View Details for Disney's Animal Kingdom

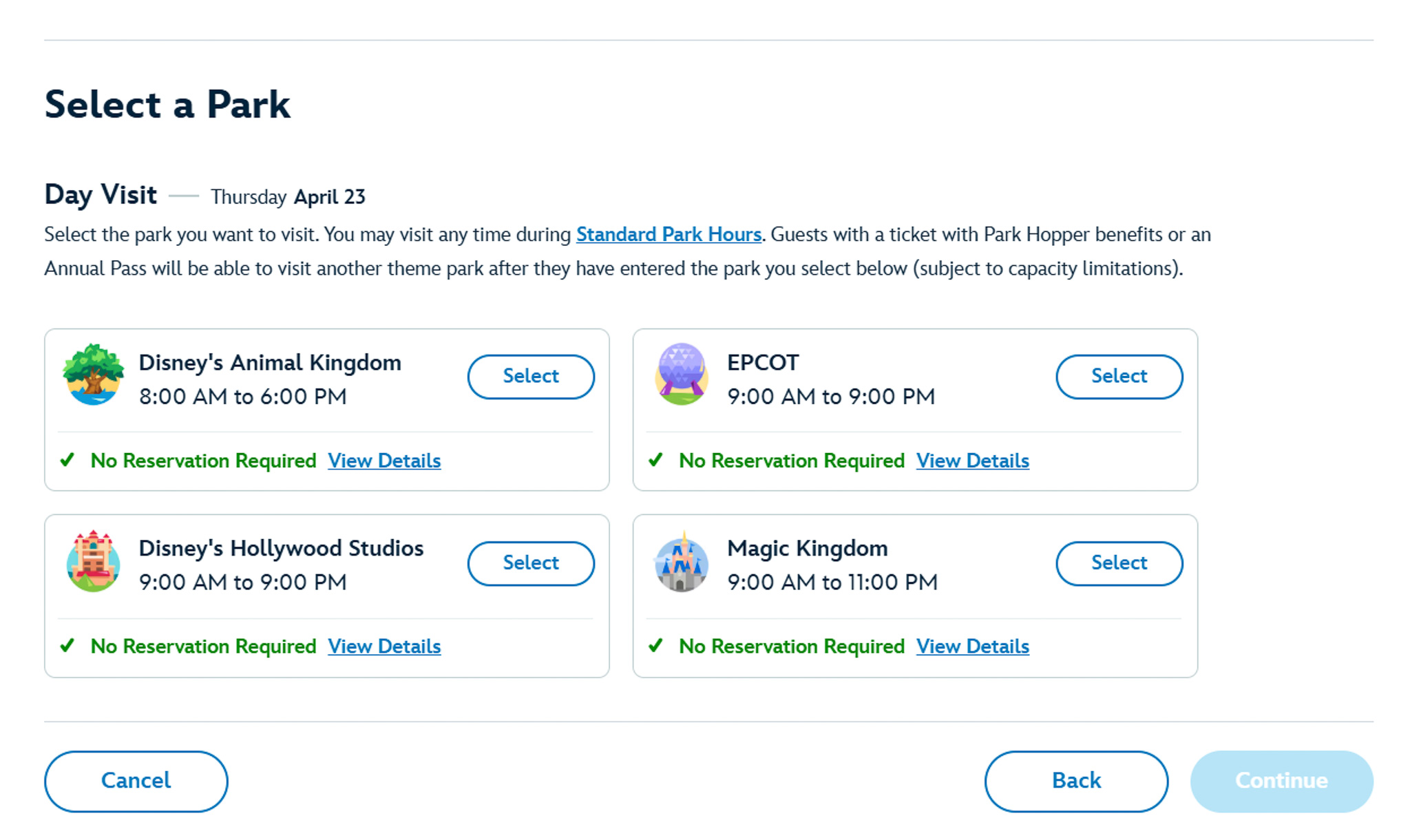384,461
